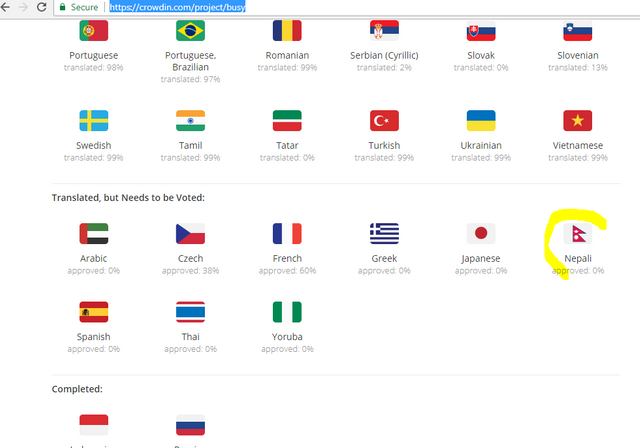
Task: Open the Vietnamese flag icon
Action: coord(578,120)
